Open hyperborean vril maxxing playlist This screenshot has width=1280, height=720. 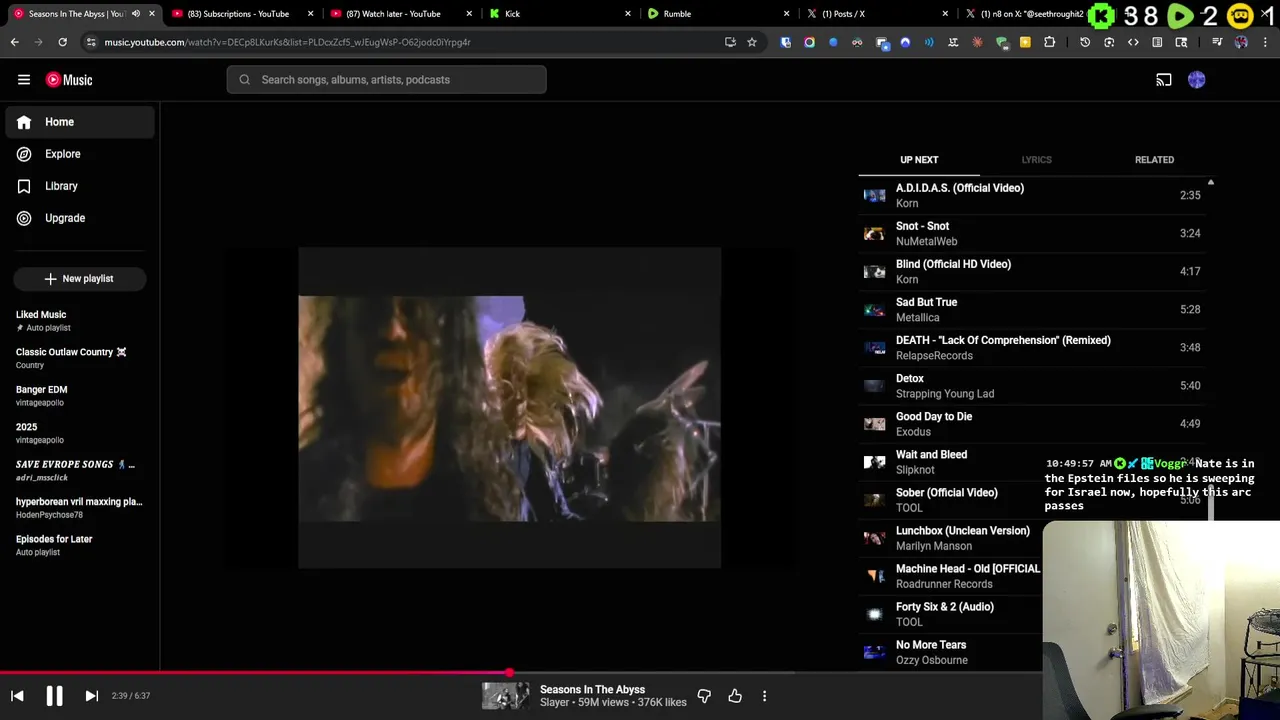pyautogui.click(x=80, y=508)
